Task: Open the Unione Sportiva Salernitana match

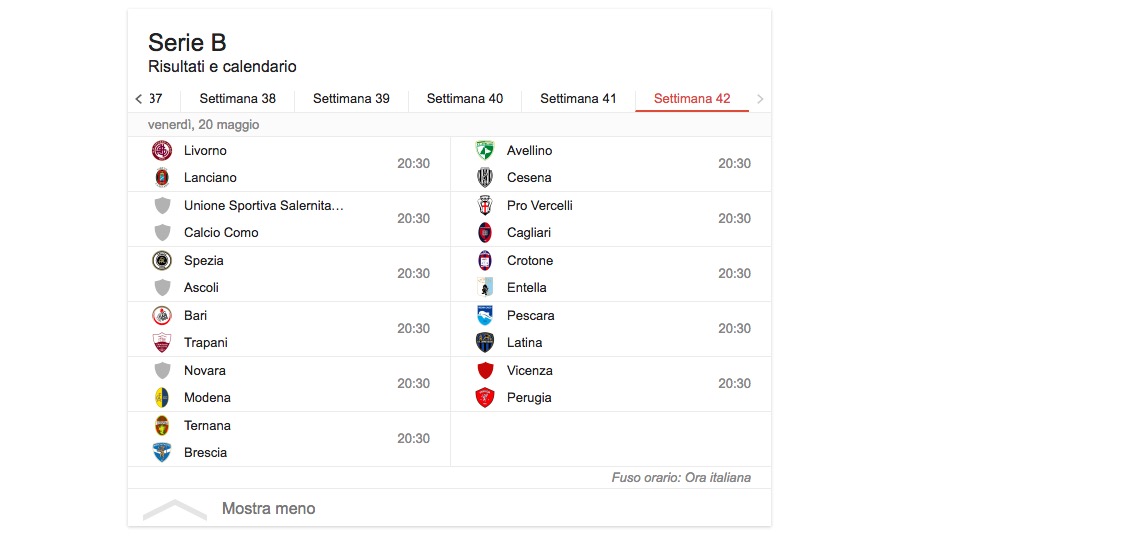Action: (264, 206)
